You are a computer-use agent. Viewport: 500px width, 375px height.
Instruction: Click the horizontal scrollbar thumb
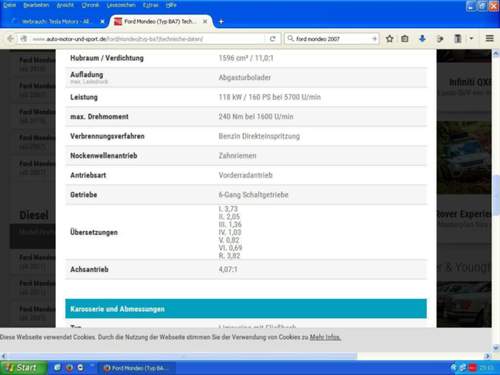182,356
